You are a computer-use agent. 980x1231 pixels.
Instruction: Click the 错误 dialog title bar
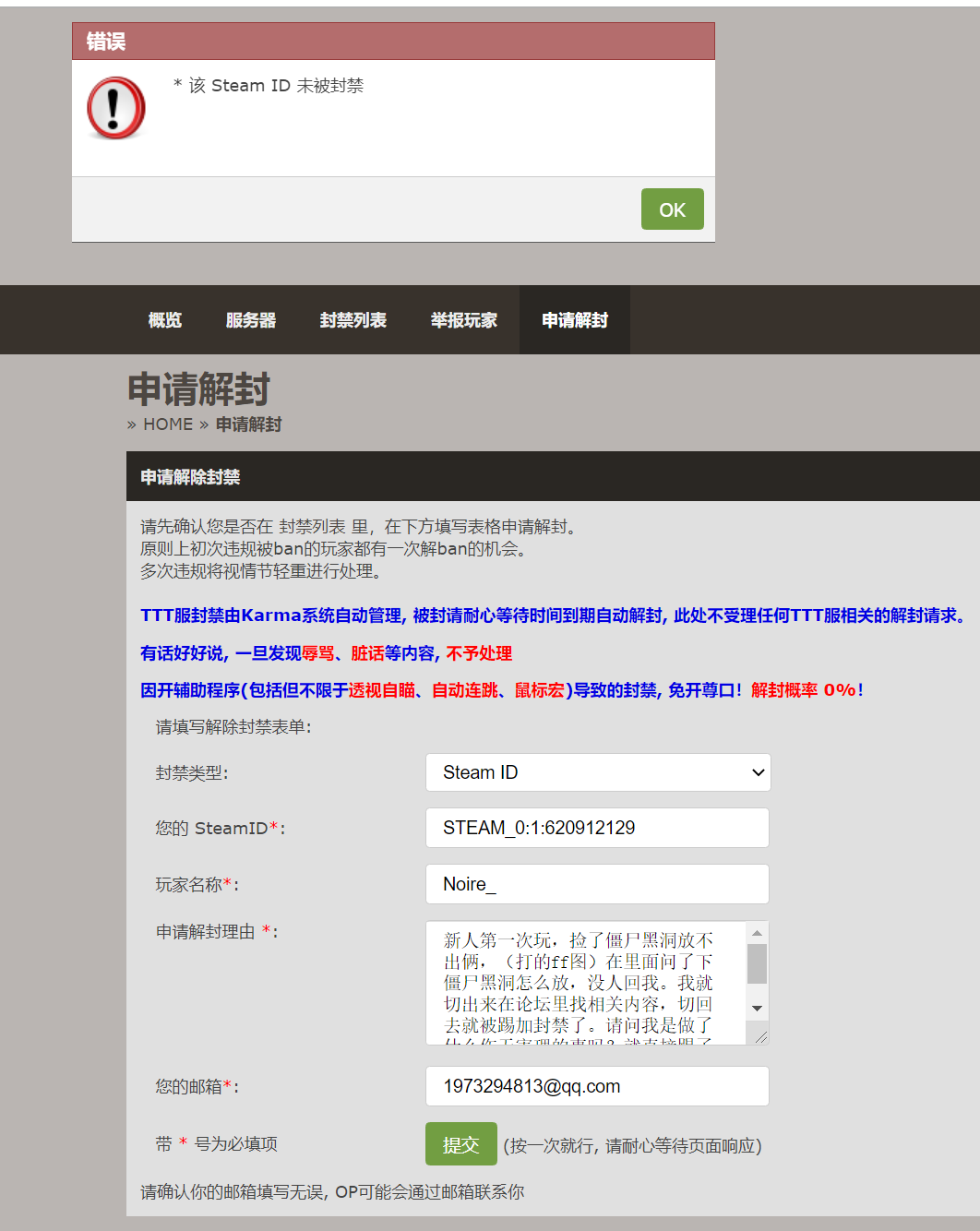tap(393, 42)
